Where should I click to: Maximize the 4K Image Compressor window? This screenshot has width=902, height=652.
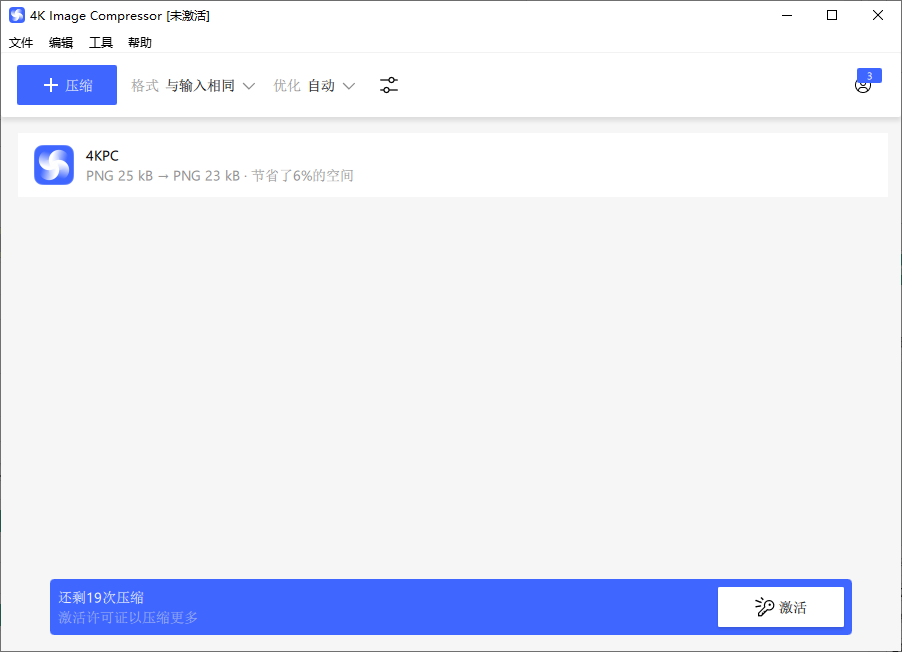tap(832, 16)
